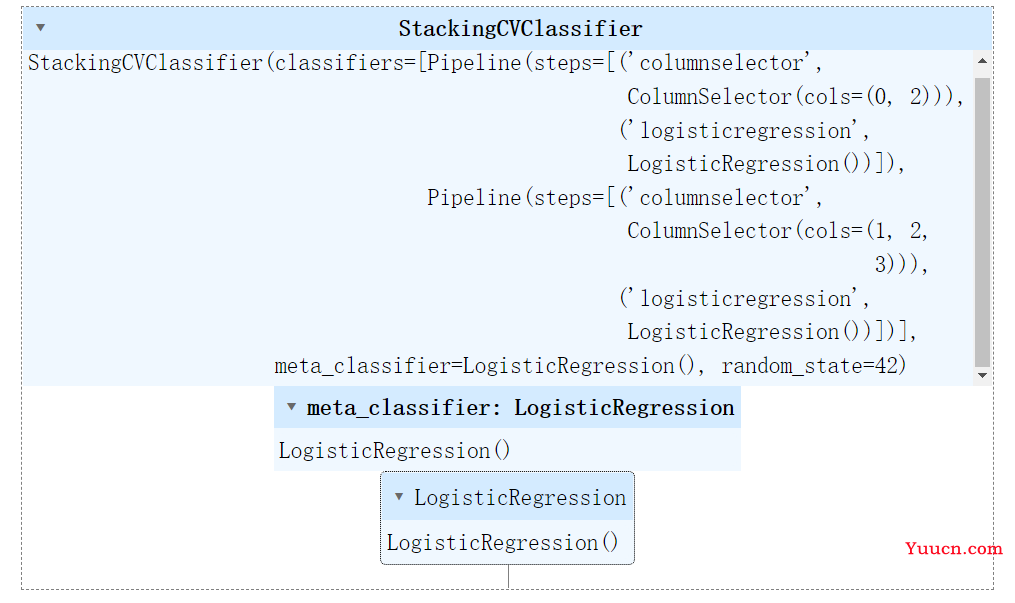This screenshot has height=603, width=1015.
Task: Click the wrapped 3))), continuation line
Action: click(x=901, y=265)
